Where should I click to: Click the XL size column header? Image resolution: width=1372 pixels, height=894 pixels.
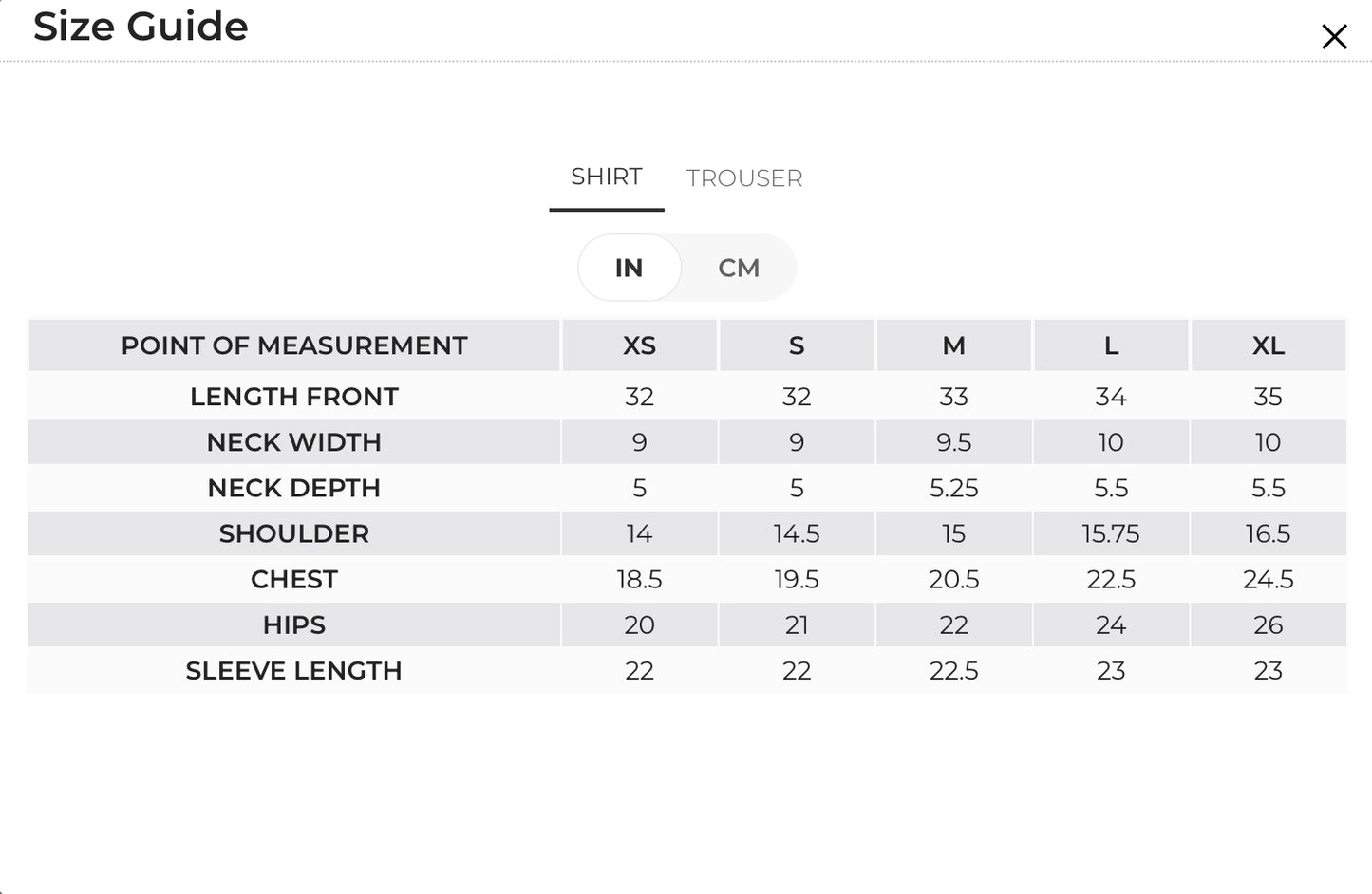tap(1269, 345)
